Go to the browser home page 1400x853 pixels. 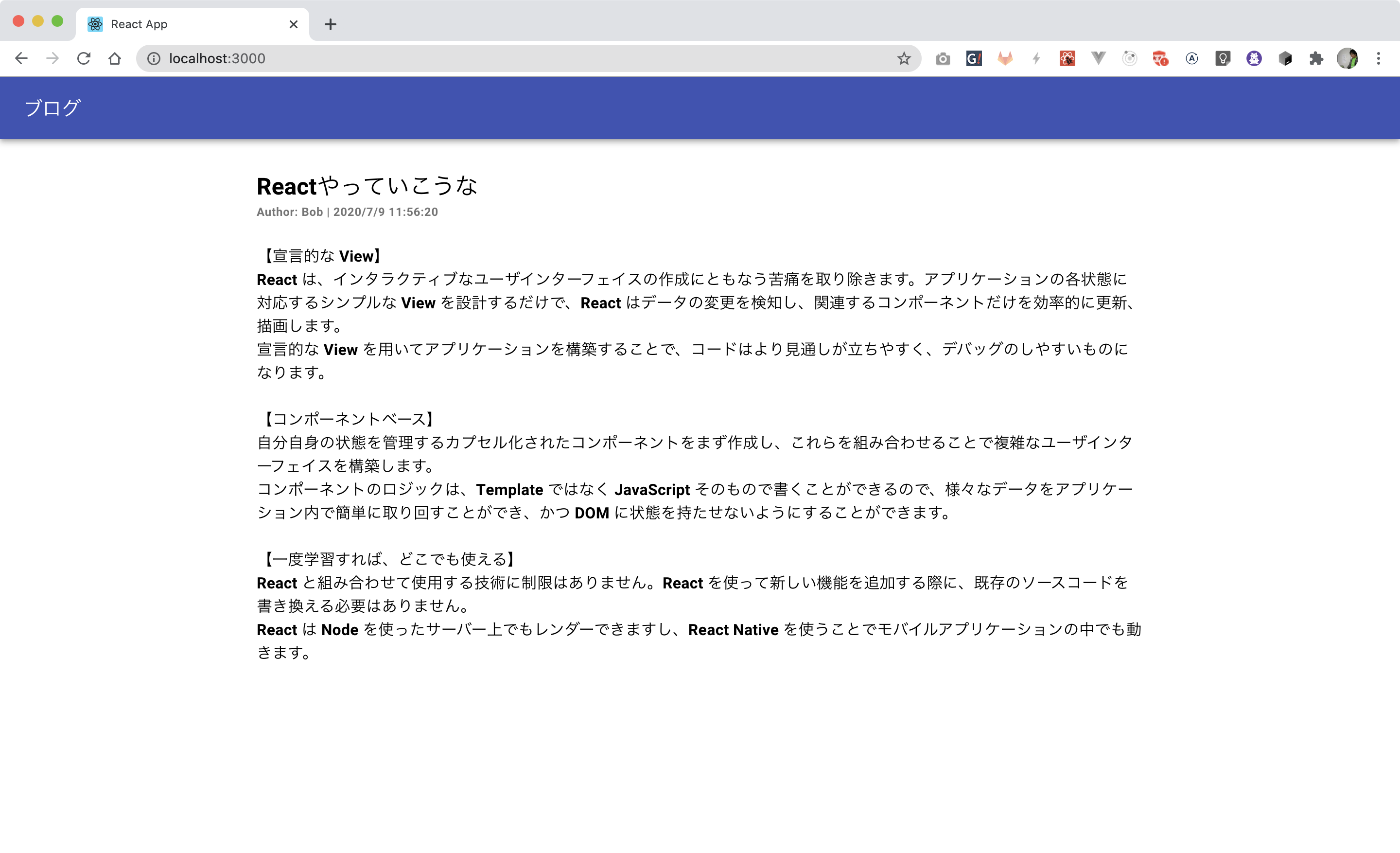click(115, 58)
